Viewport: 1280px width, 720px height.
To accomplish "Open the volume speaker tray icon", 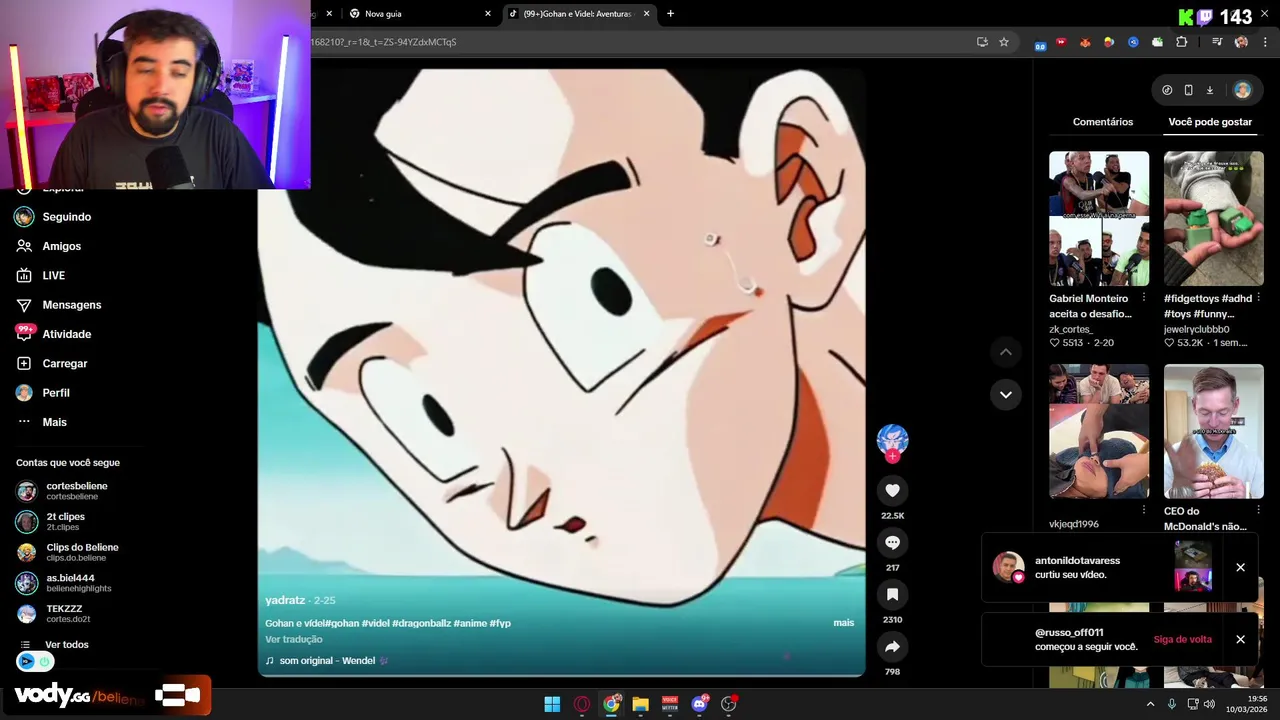I will [1209, 704].
